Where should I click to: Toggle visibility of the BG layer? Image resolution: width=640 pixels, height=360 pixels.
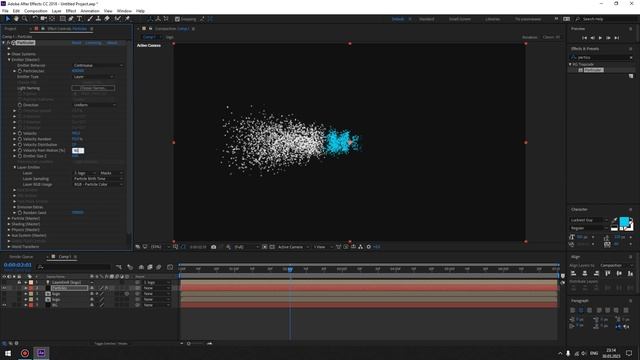click(4, 305)
